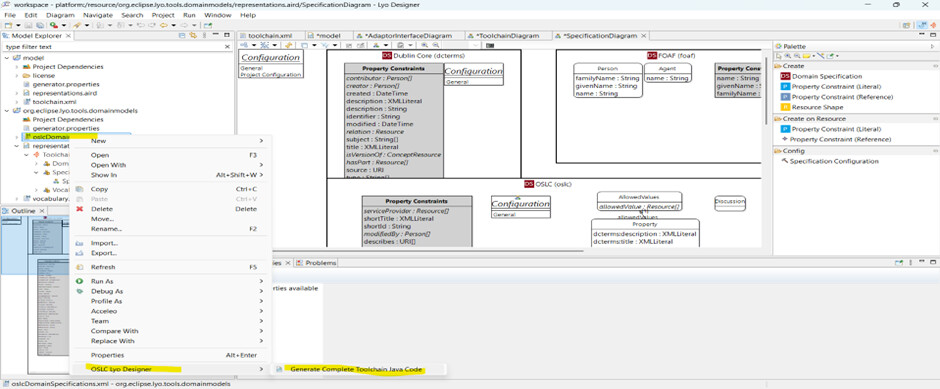940x389 pixels.
Task: Click diagram toolbar zoom in magnifier
Action: click(x=424, y=45)
